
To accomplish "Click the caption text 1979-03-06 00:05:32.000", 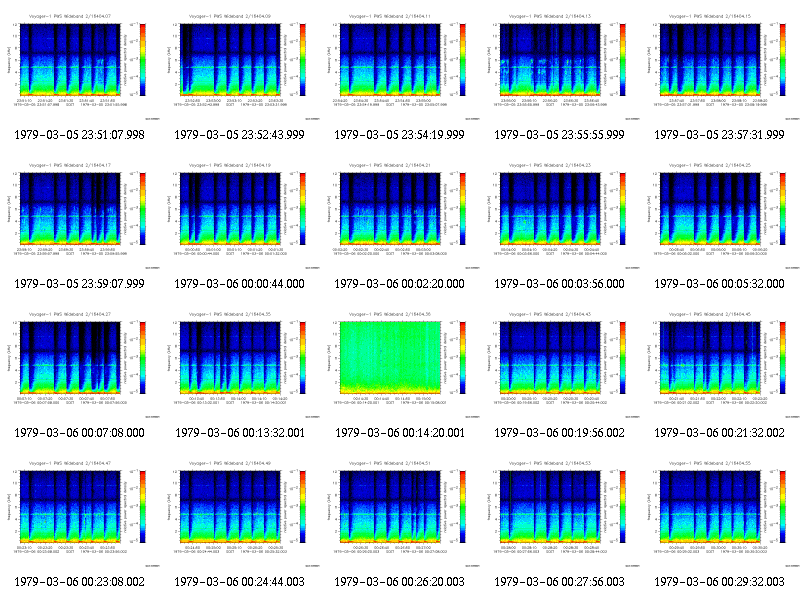I will tap(719, 284).
